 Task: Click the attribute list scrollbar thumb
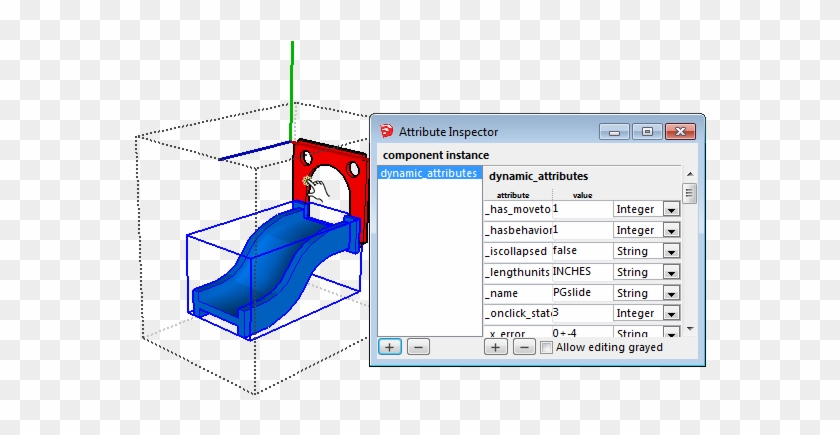pos(690,193)
